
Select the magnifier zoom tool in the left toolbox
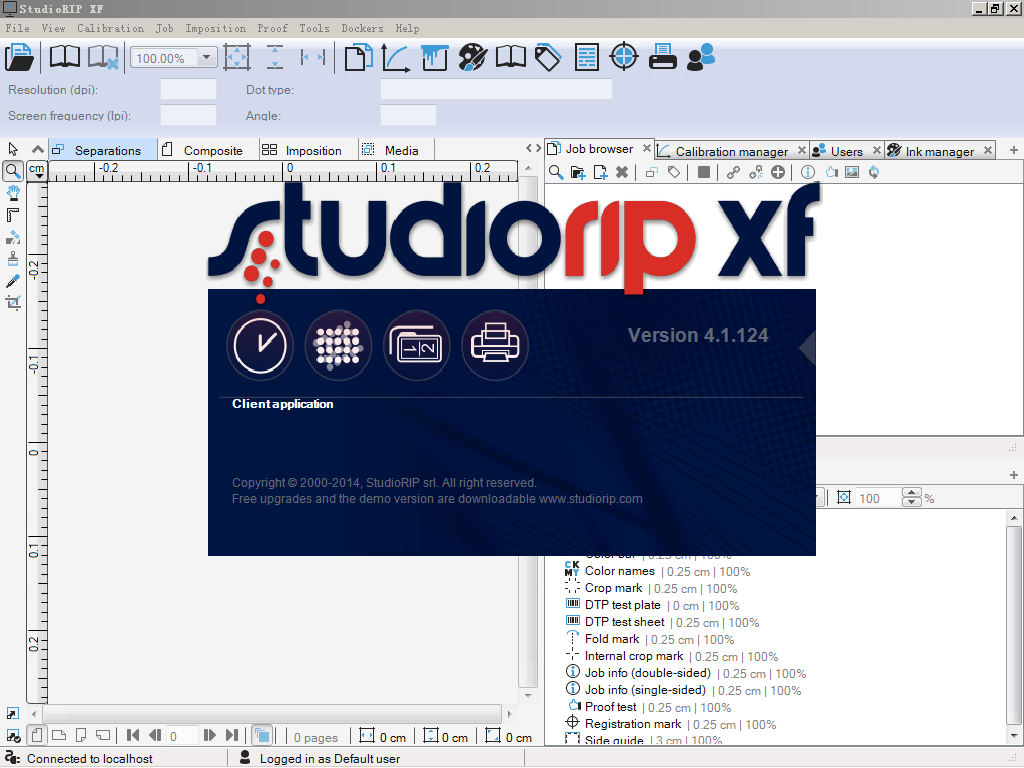(12, 171)
